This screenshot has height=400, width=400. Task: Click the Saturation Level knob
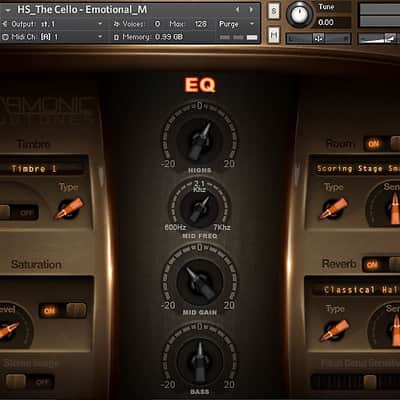8,330
